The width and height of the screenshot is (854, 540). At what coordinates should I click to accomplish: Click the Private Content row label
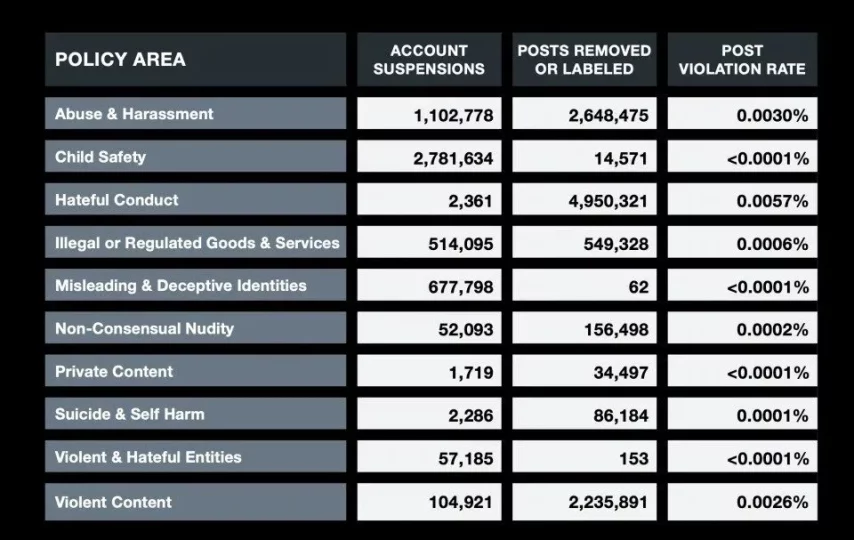pos(195,372)
